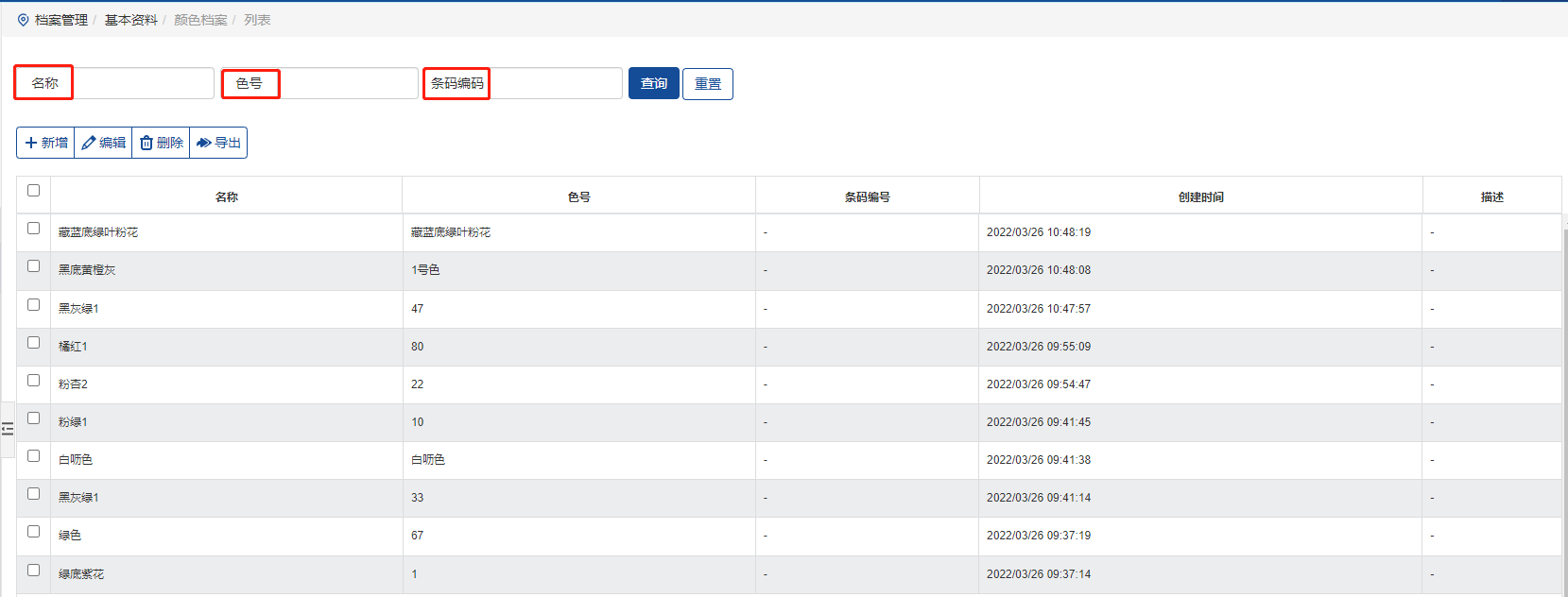Click the export arrow icon
Viewport: 1568px width, 597px height.
[x=203, y=143]
